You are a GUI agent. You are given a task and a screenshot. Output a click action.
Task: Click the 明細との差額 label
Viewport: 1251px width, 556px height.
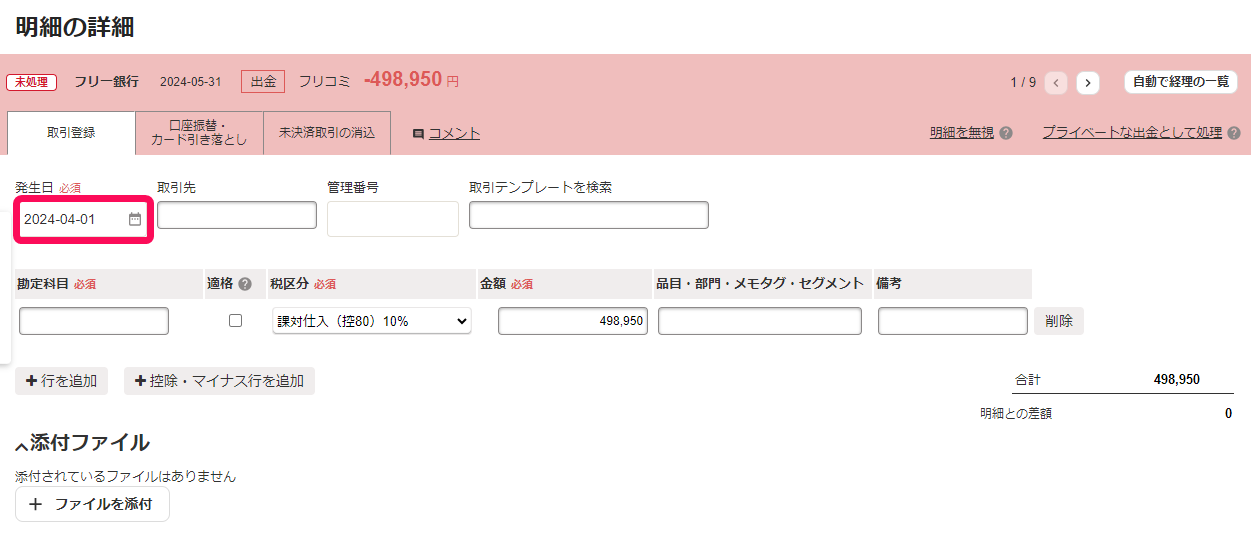click(1016, 413)
